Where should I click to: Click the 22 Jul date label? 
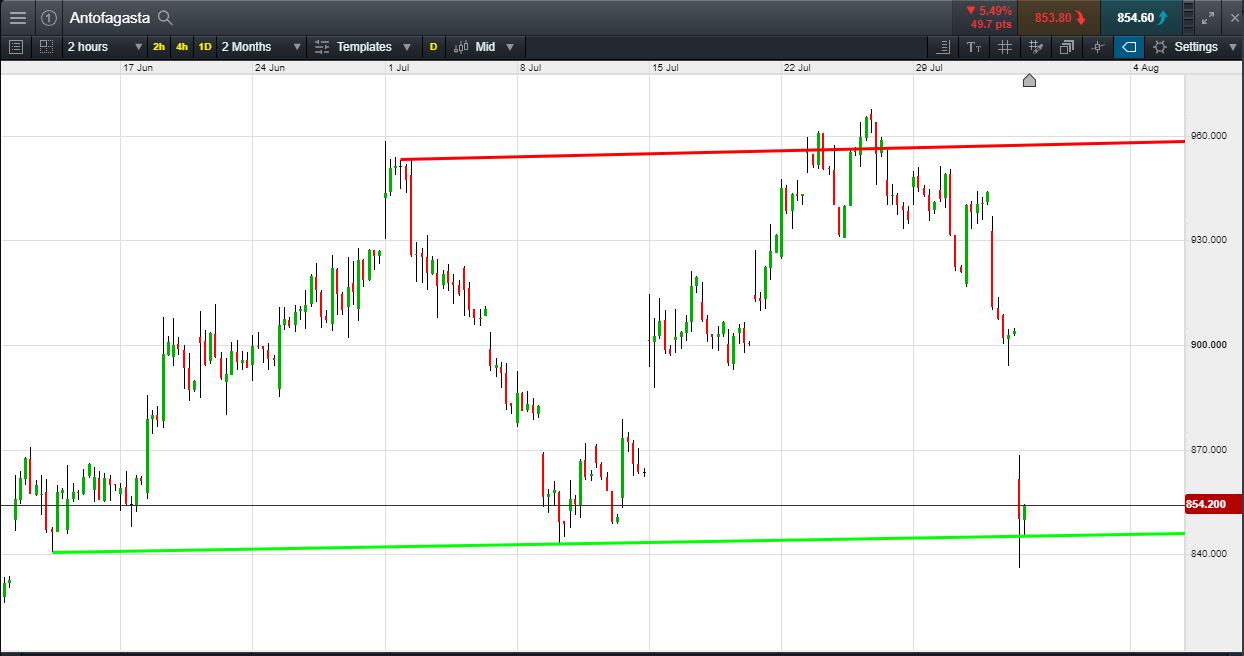coord(798,68)
